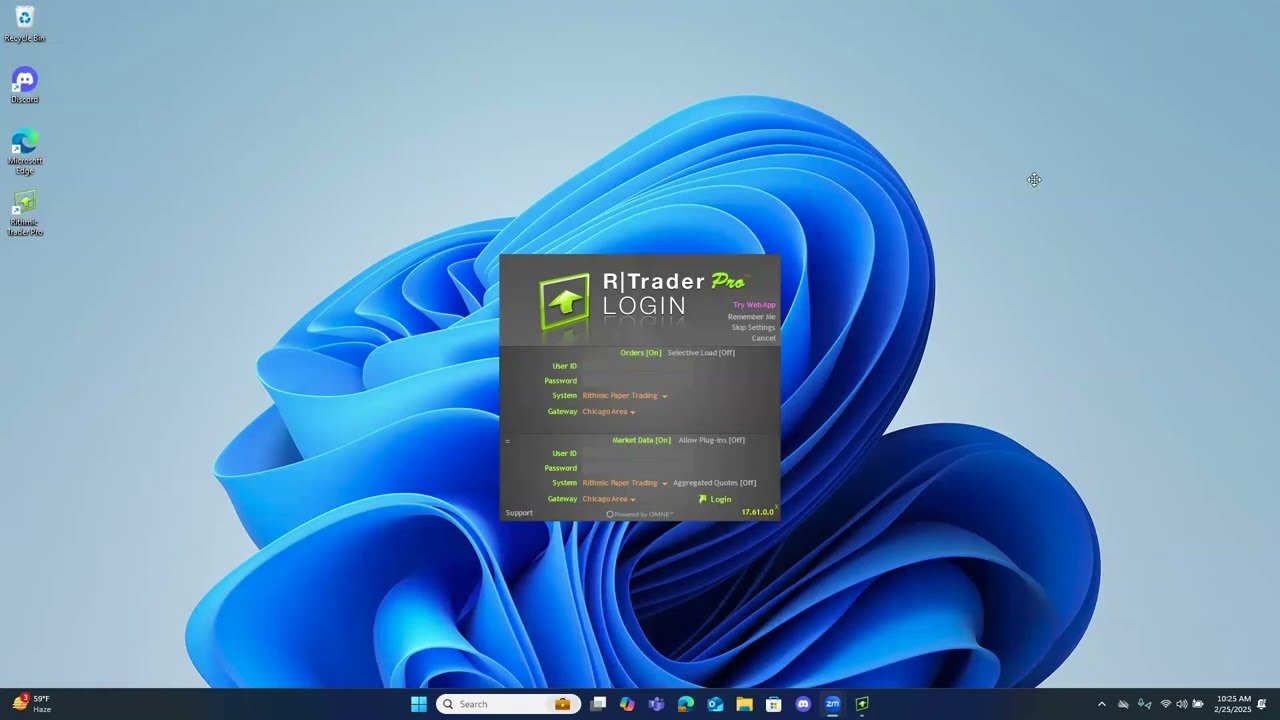The height and width of the screenshot is (720, 1280).
Task: Open Discord from the taskbar
Action: click(x=803, y=704)
